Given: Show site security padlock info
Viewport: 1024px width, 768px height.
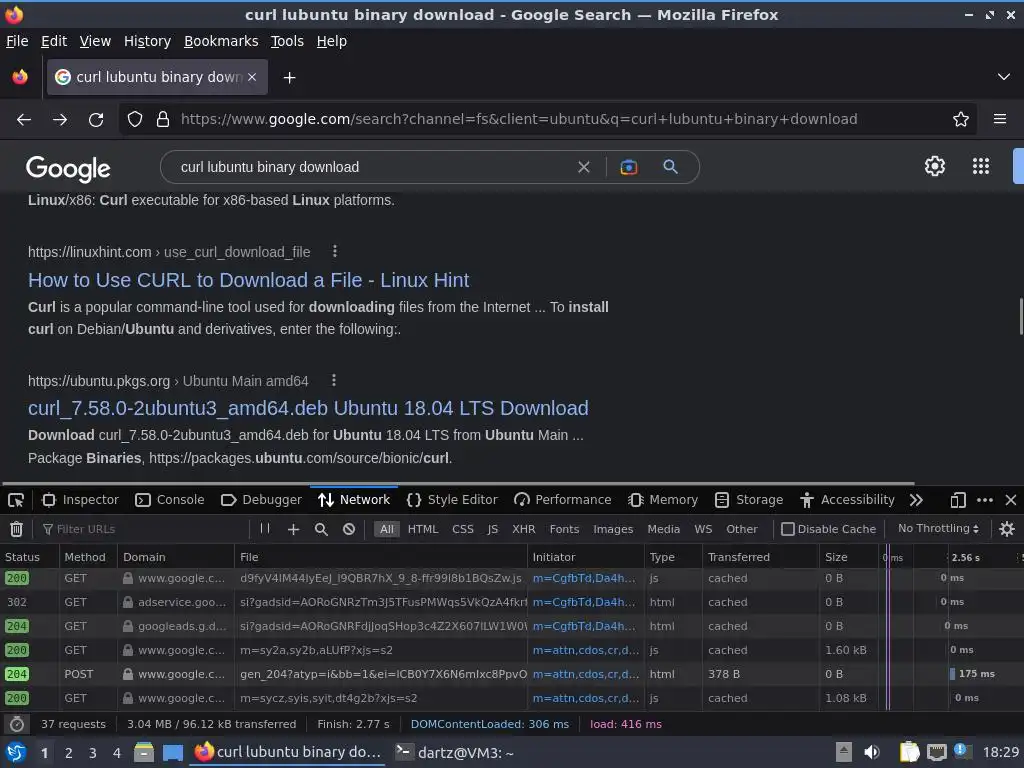Looking at the screenshot, I should tap(163, 120).
